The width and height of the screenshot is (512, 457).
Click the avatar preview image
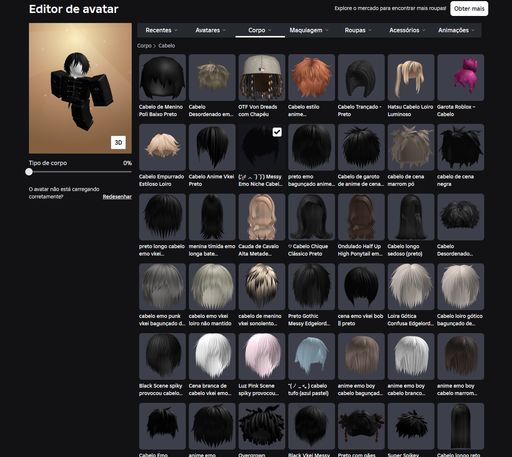pyautogui.click(x=80, y=88)
